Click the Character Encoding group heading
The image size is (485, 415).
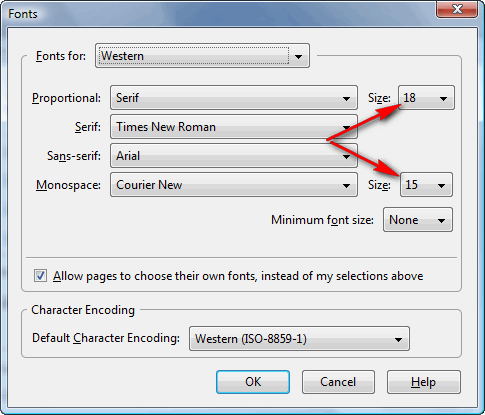[x=83, y=310]
